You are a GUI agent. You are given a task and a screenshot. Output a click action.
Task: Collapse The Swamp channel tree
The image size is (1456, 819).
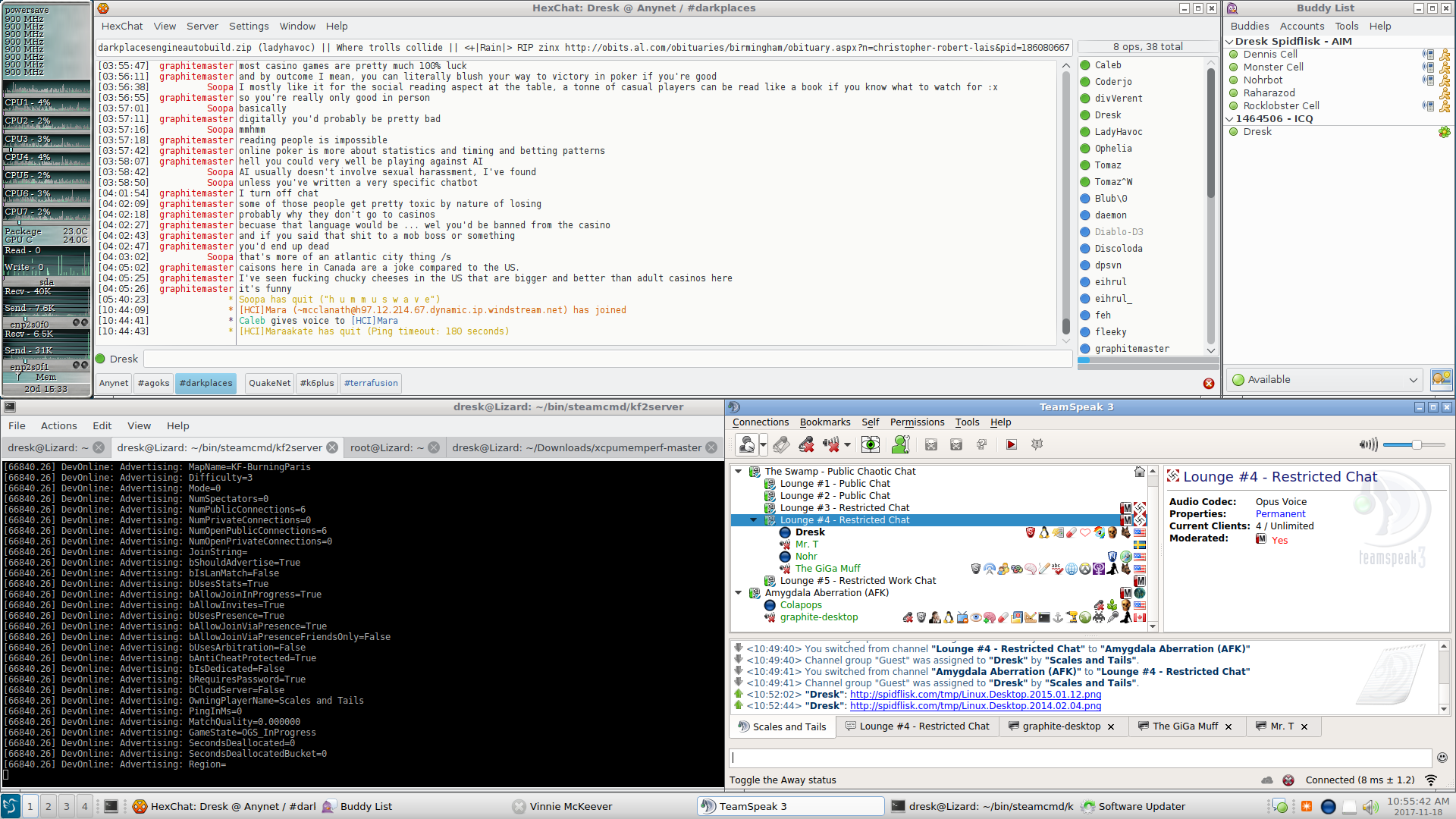pyautogui.click(x=738, y=471)
